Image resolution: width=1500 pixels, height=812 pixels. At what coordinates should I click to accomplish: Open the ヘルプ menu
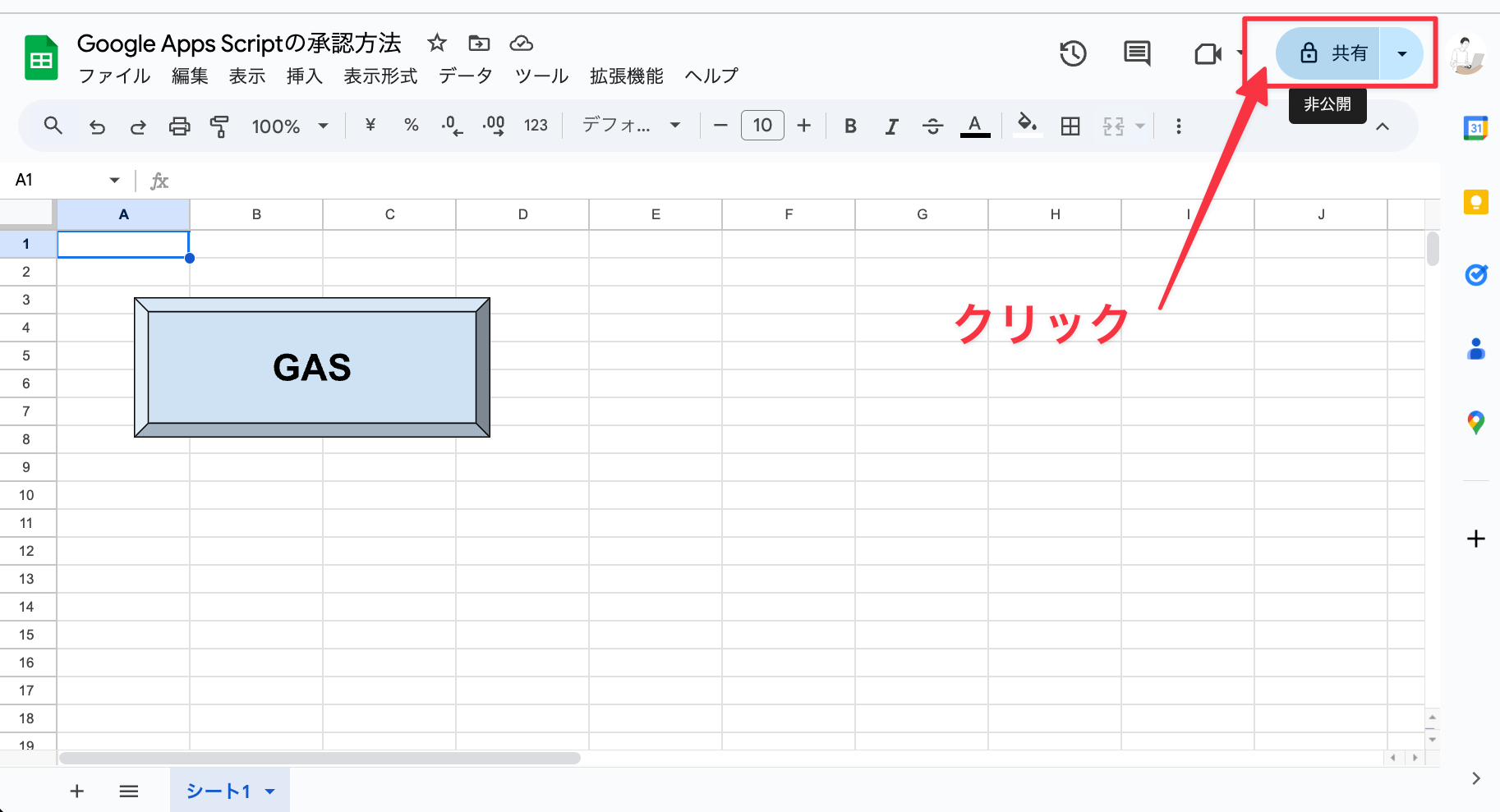click(711, 76)
